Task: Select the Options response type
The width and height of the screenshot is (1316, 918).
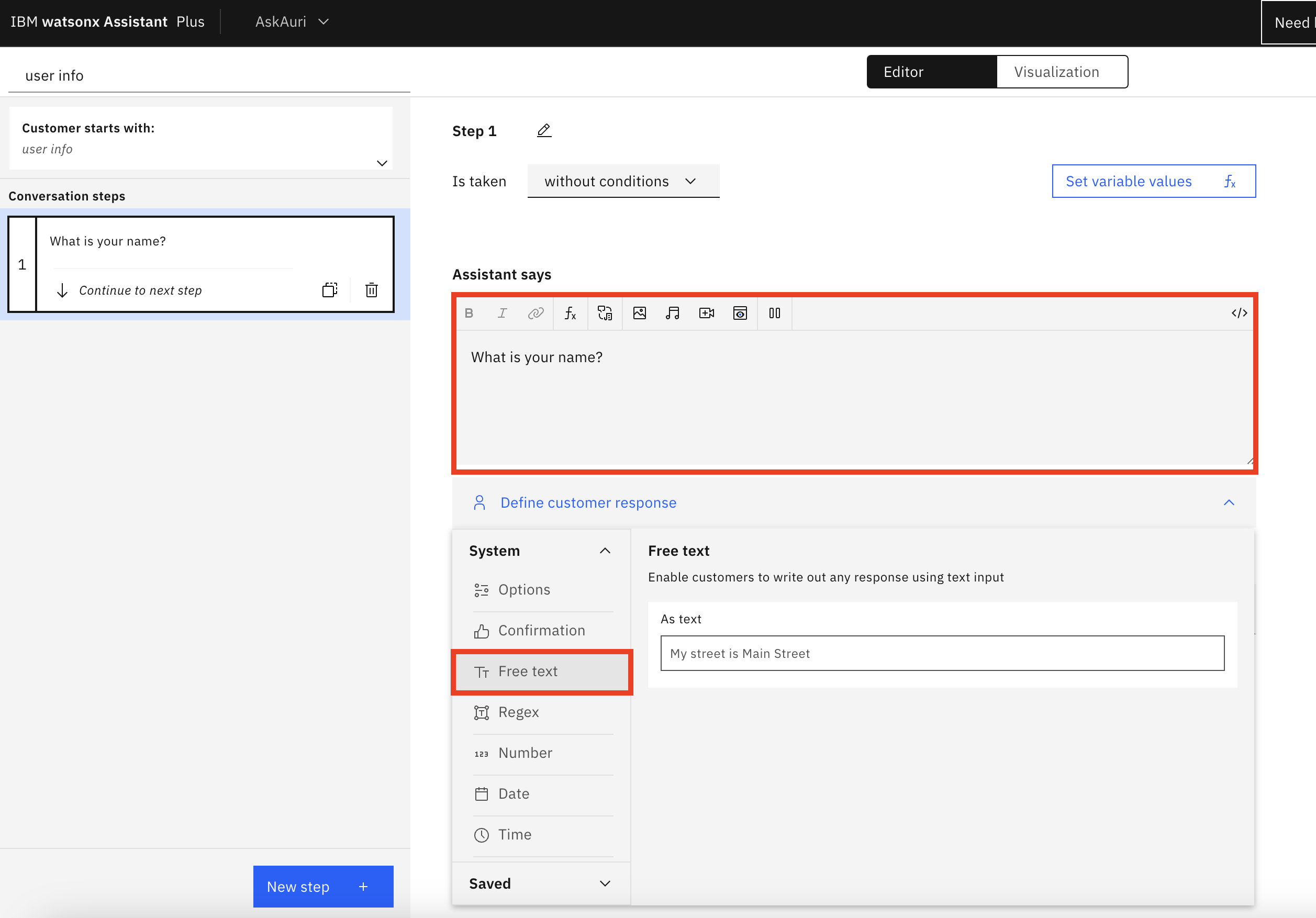Action: click(x=525, y=589)
